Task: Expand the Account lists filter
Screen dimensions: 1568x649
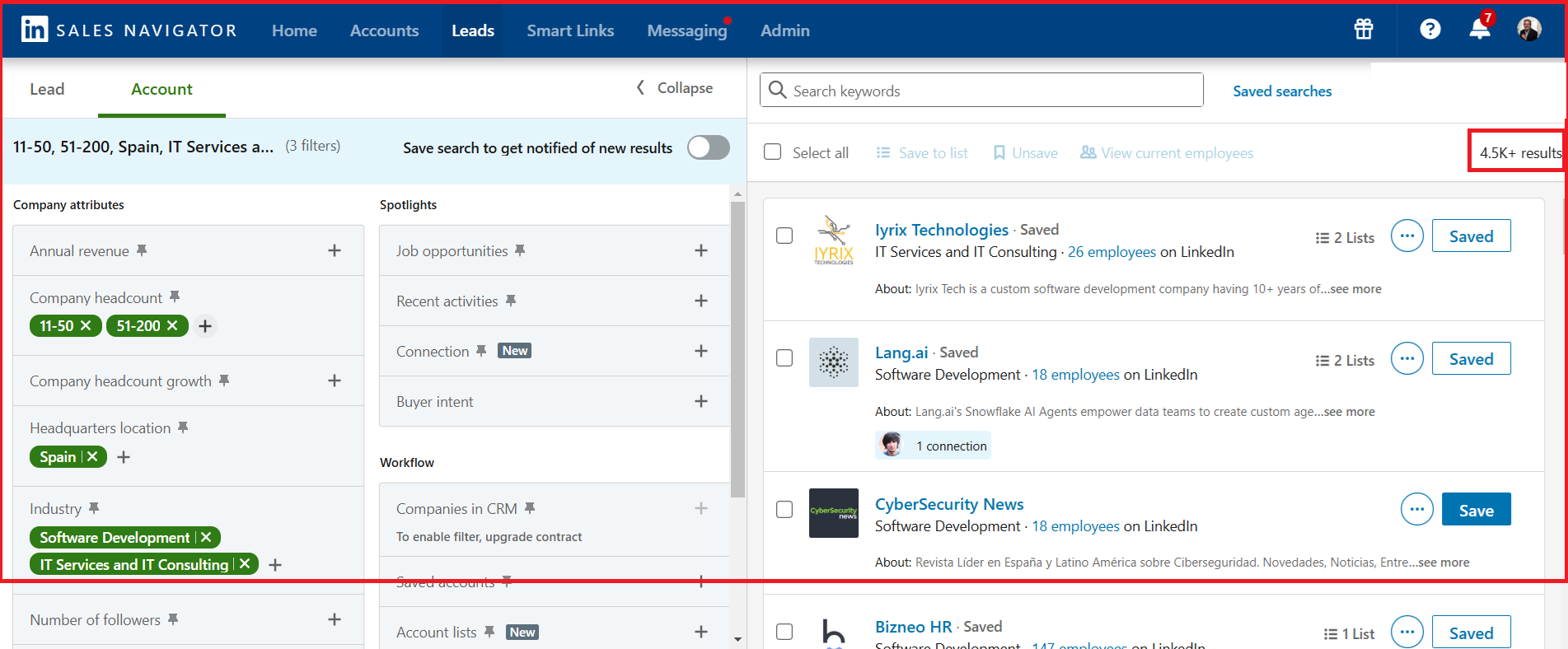Action: click(701, 632)
